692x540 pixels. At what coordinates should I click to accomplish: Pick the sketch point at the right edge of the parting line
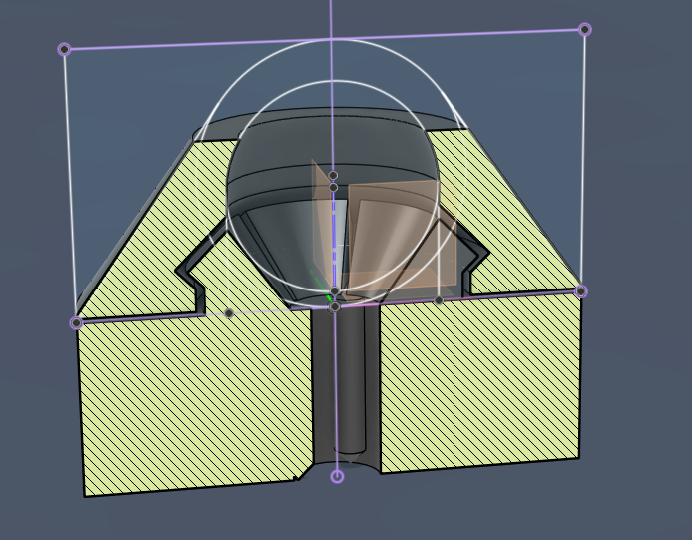581,291
